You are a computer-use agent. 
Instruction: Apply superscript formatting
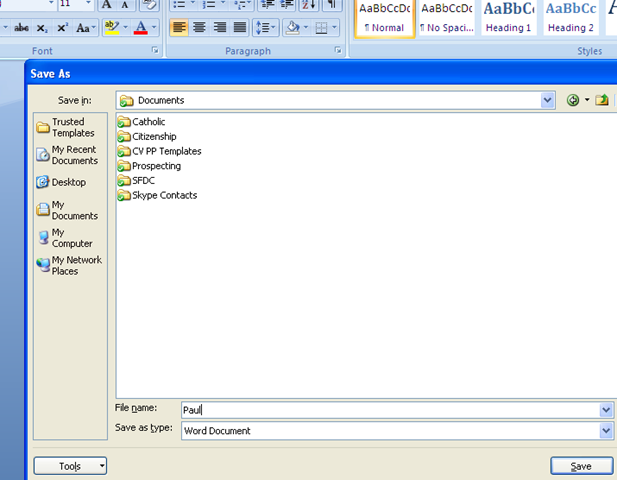[x=62, y=28]
